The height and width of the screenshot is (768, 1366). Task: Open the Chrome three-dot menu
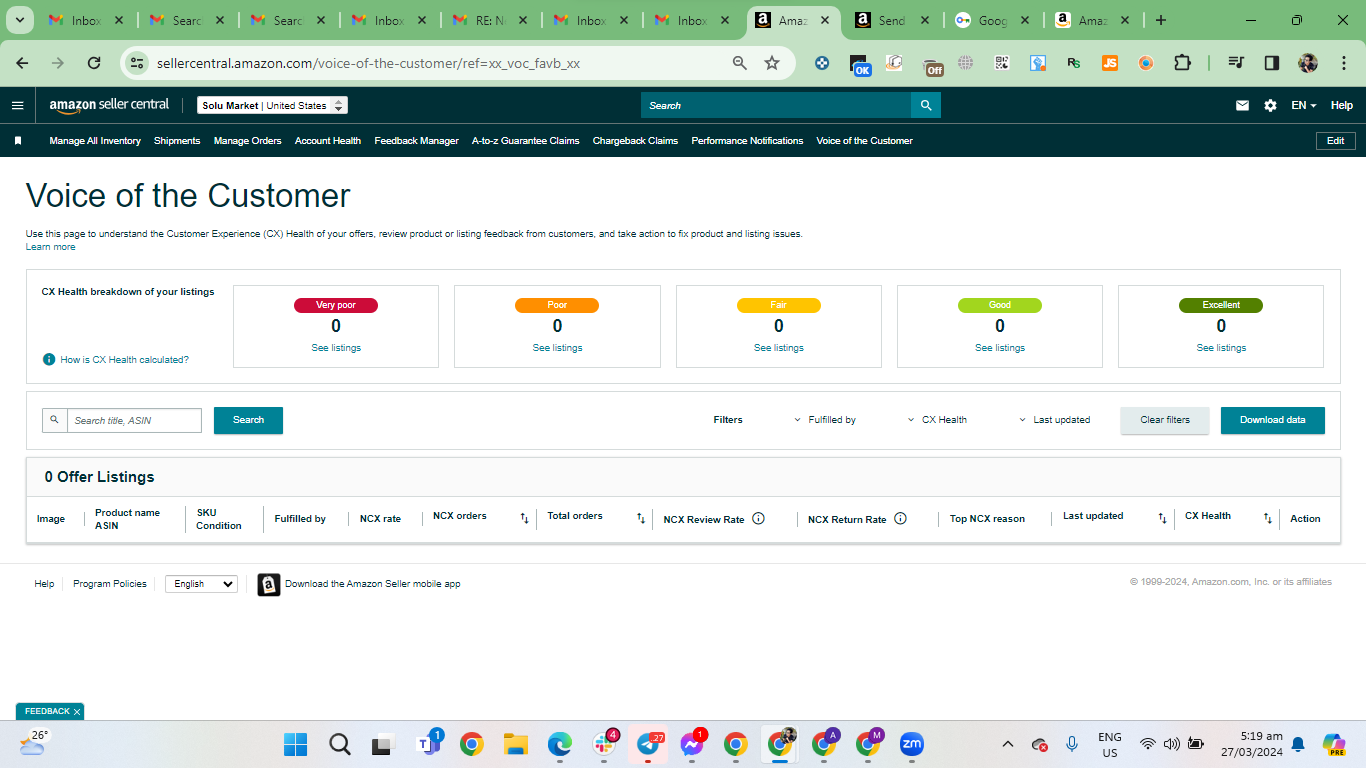tap(1342, 63)
